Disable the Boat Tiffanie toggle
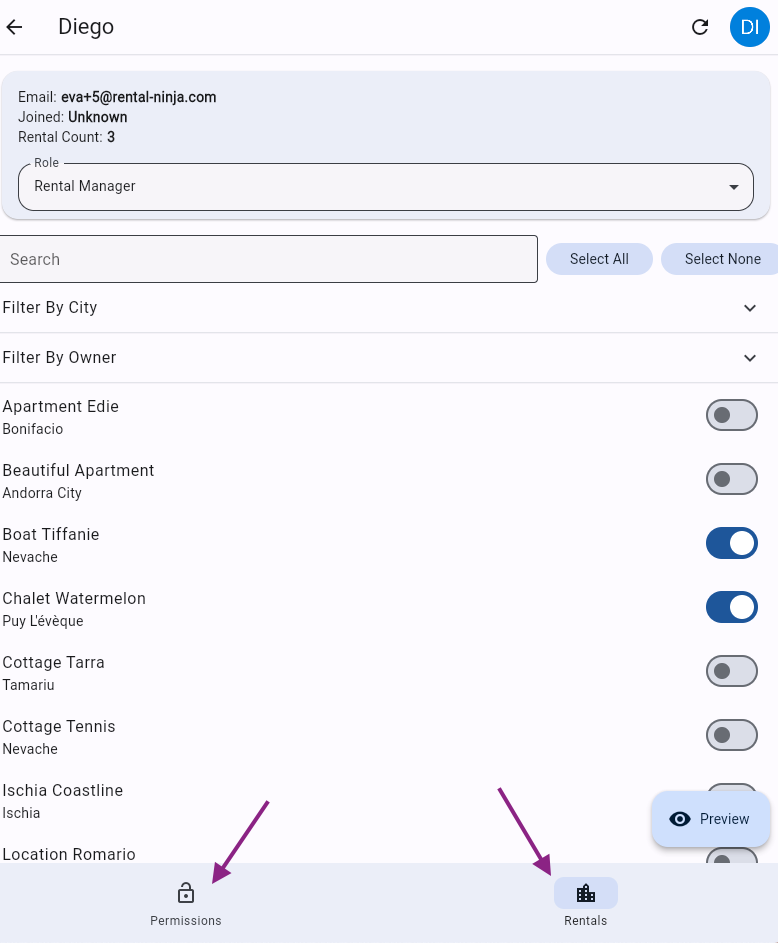Screen dimensions: 778x943 731,543
